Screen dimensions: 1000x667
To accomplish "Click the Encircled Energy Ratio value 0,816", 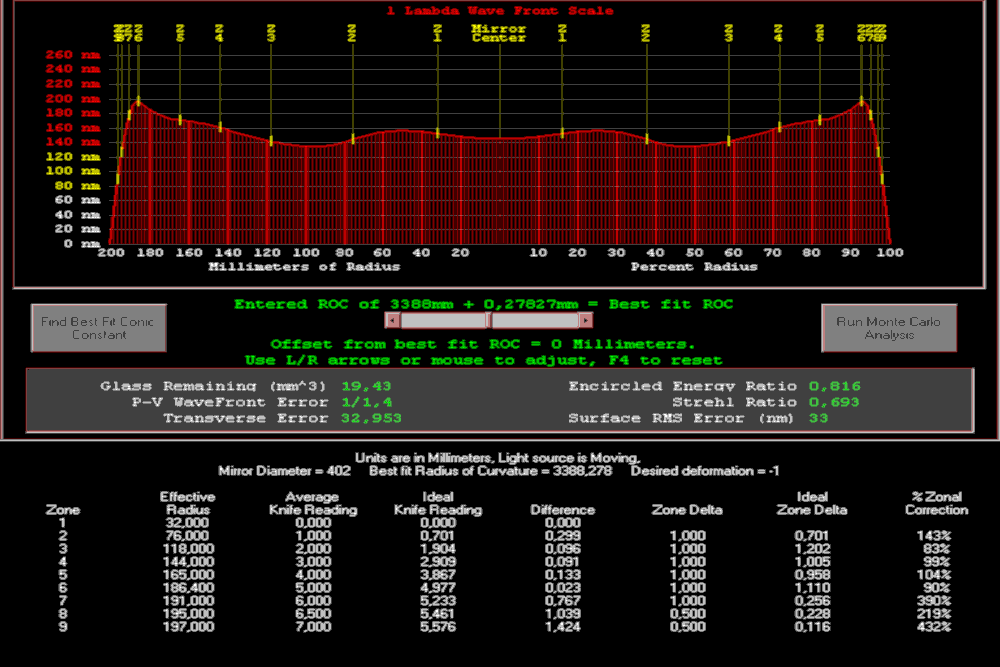I will (834, 386).
